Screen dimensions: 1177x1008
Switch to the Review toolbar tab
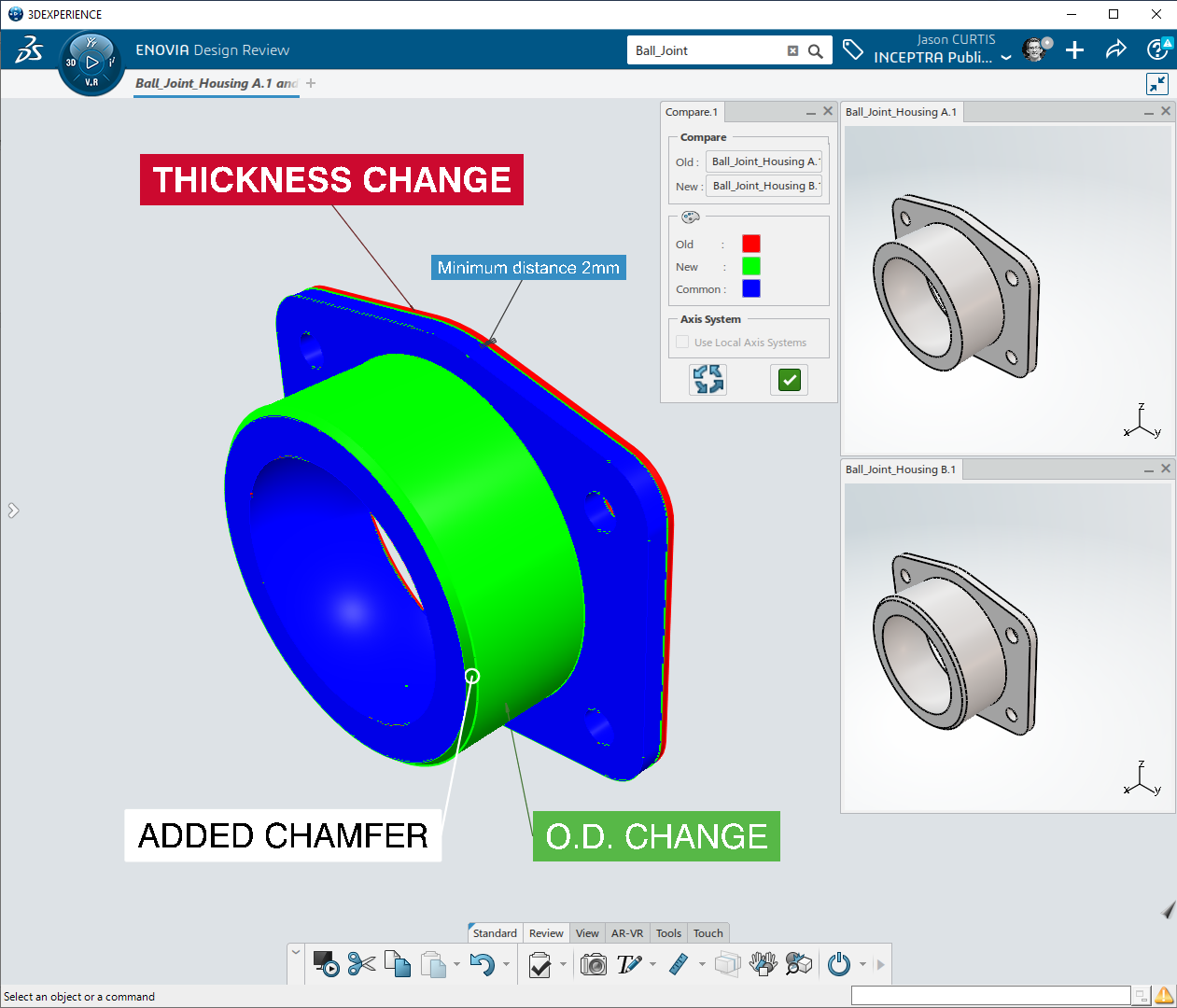click(546, 933)
